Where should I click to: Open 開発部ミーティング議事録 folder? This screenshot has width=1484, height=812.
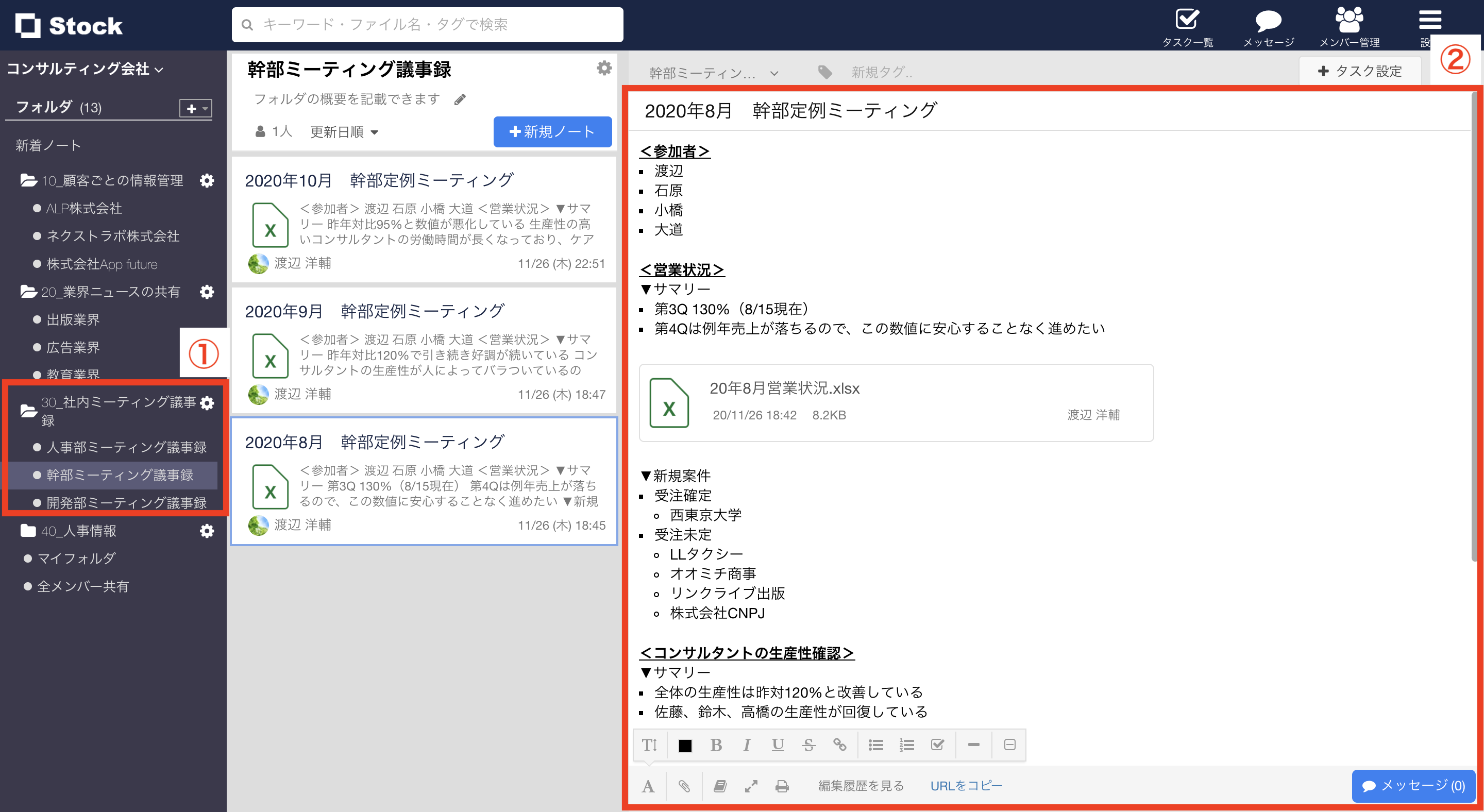(x=126, y=503)
